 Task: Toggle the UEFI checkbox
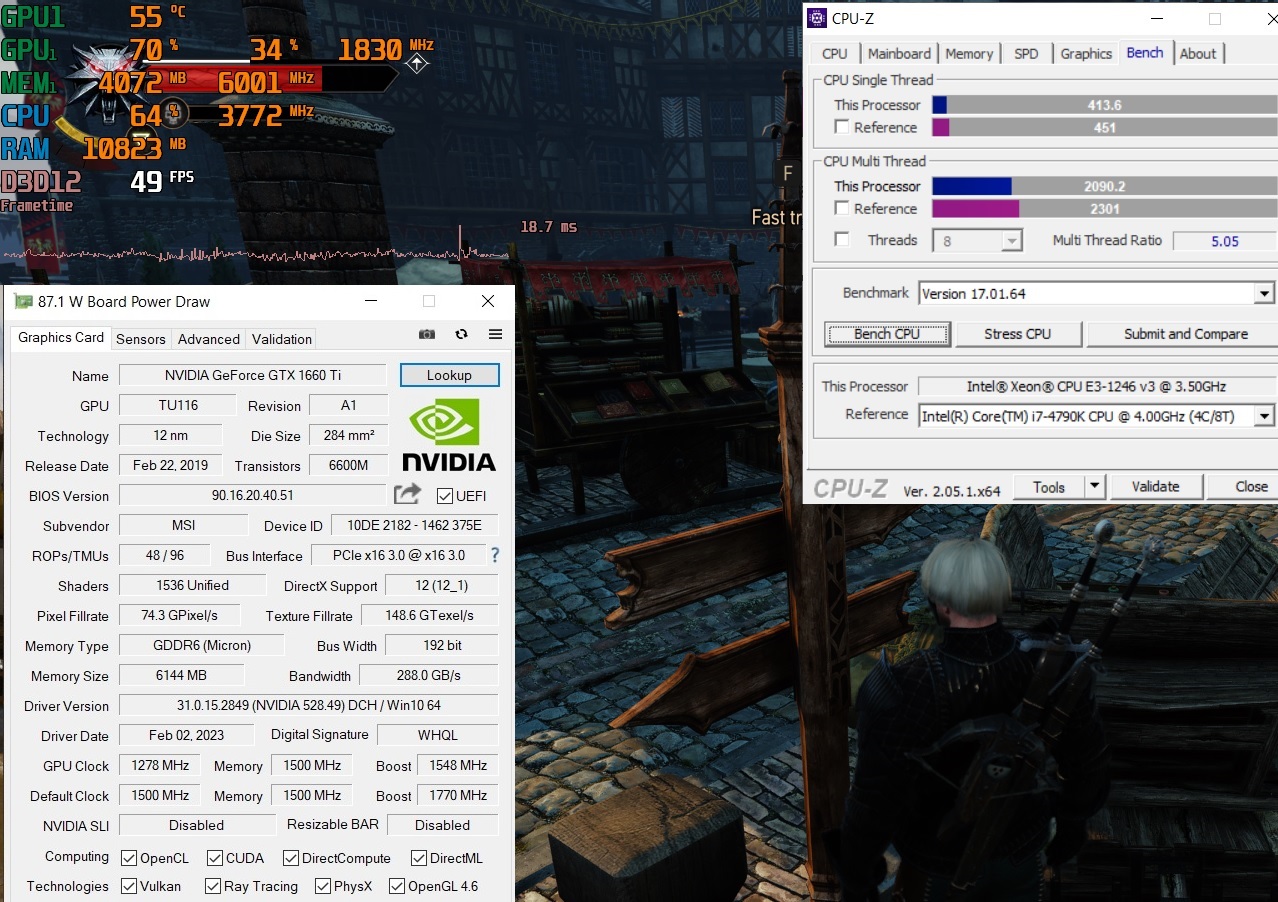click(445, 496)
